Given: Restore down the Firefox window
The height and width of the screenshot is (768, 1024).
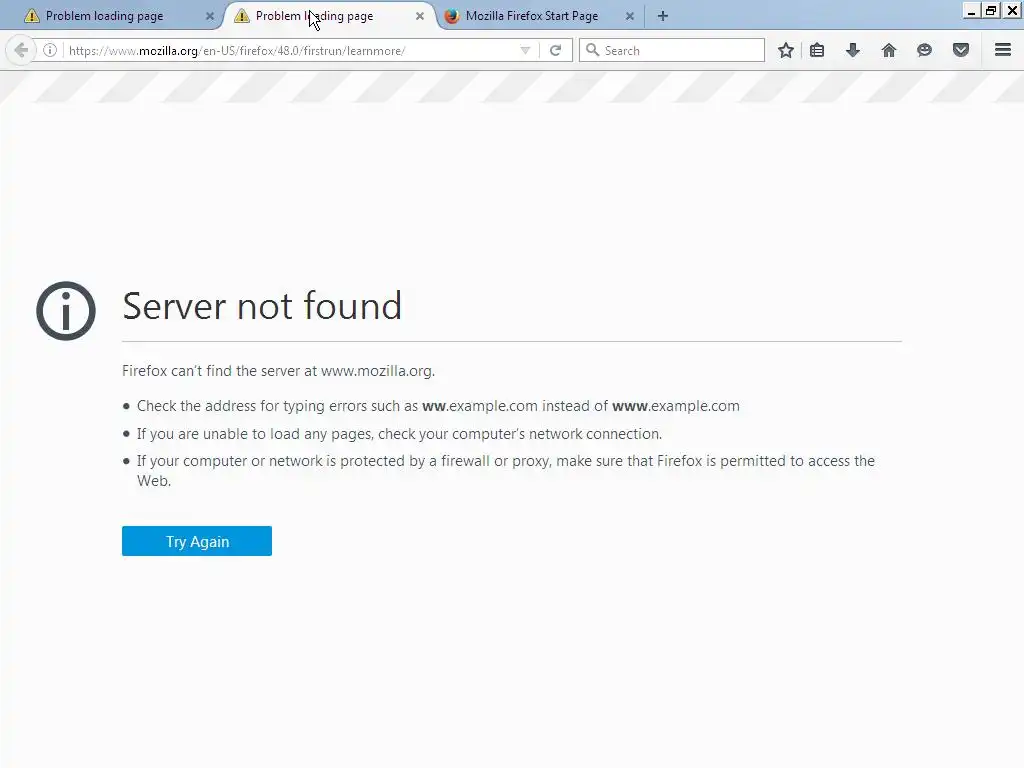Looking at the screenshot, I should pyautogui.click(x=991, y=11).
